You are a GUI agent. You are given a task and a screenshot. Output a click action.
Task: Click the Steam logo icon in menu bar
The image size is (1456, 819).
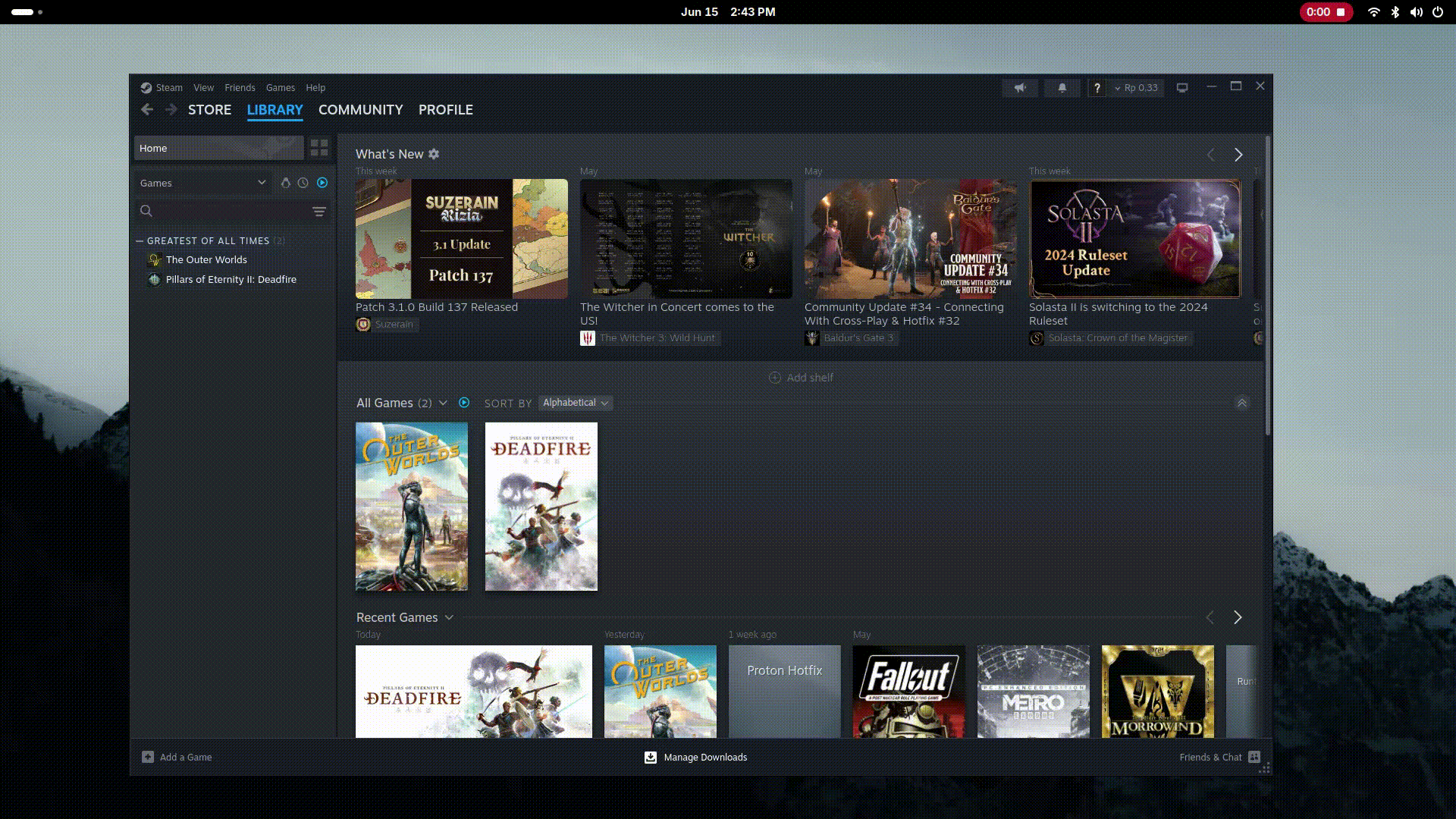pyautogui.click(x=146, y=88)
